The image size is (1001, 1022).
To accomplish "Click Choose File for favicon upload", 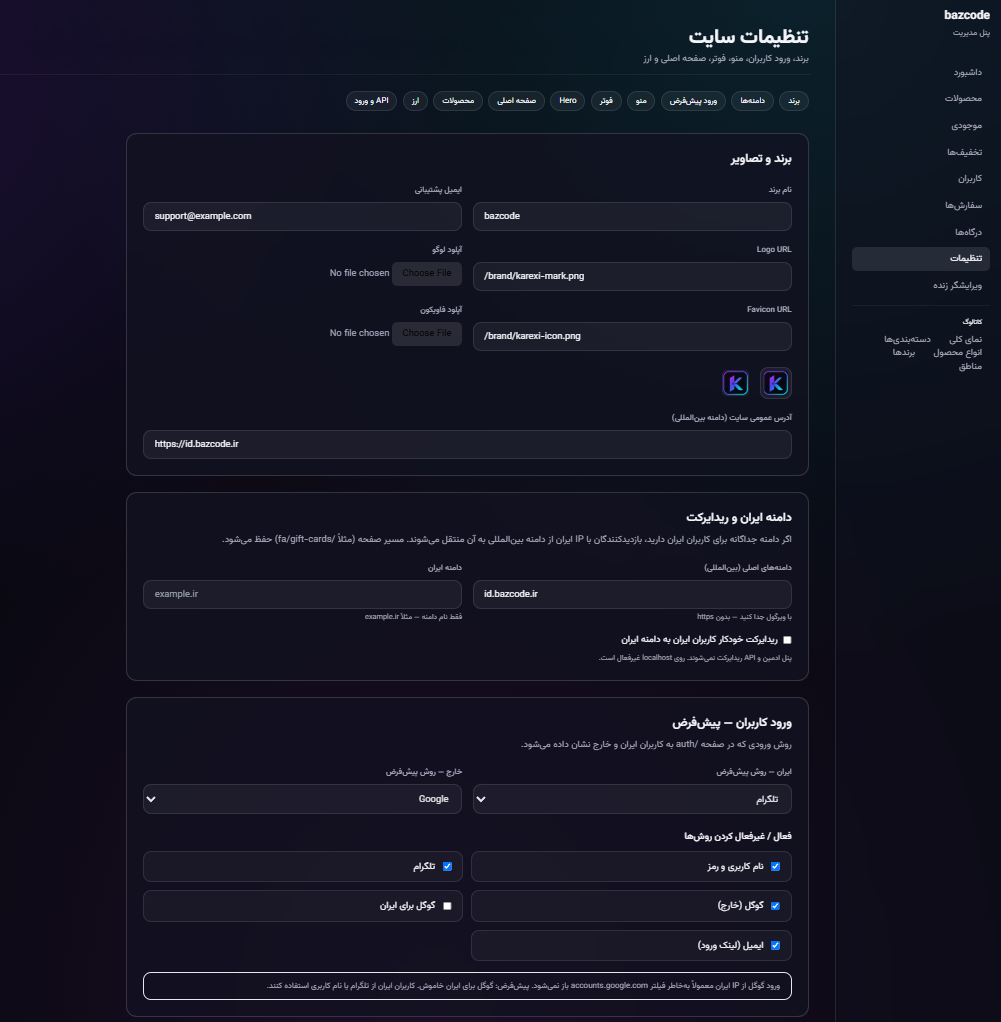I will click(427, 334).
